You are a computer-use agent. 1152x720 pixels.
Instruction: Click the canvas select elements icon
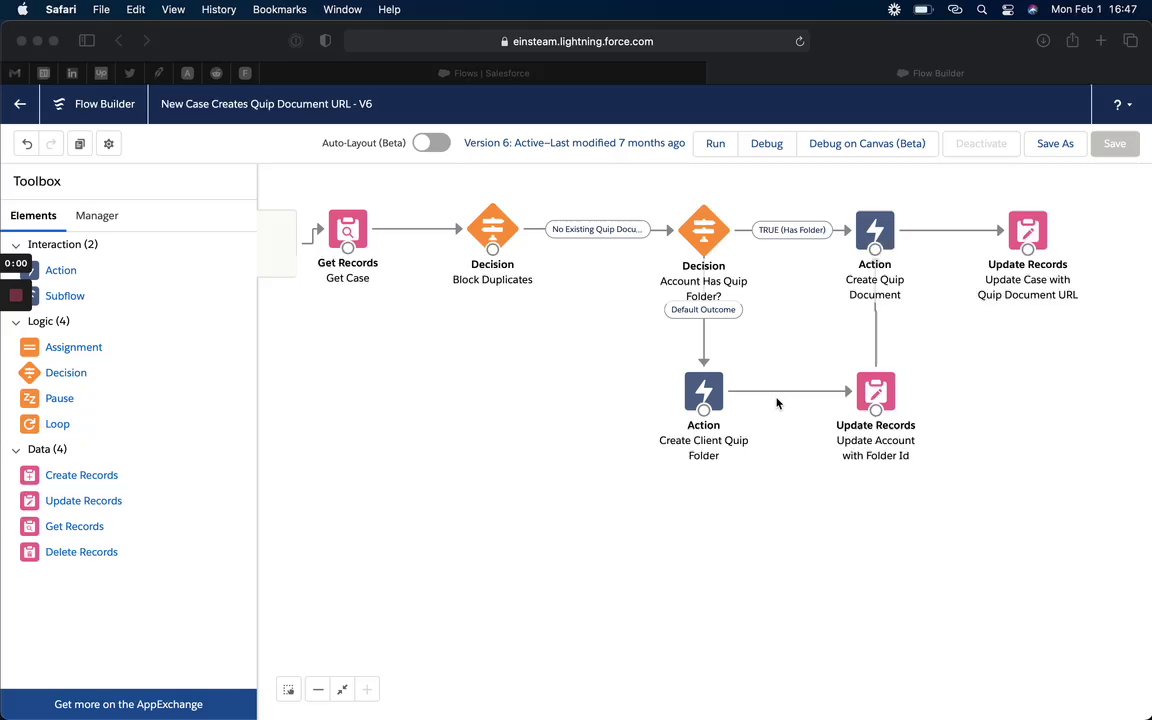tap(289, 690)
